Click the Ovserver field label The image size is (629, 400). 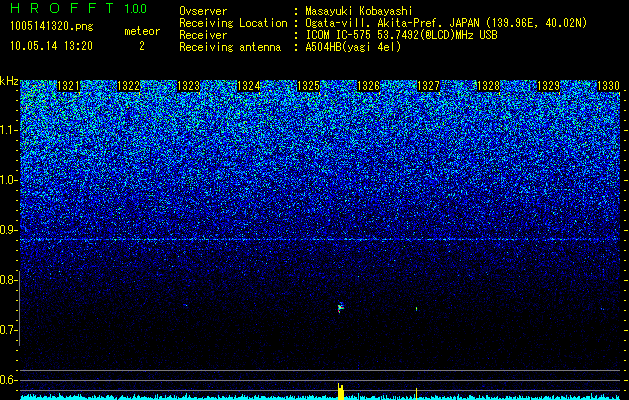[x=203, y=11]
